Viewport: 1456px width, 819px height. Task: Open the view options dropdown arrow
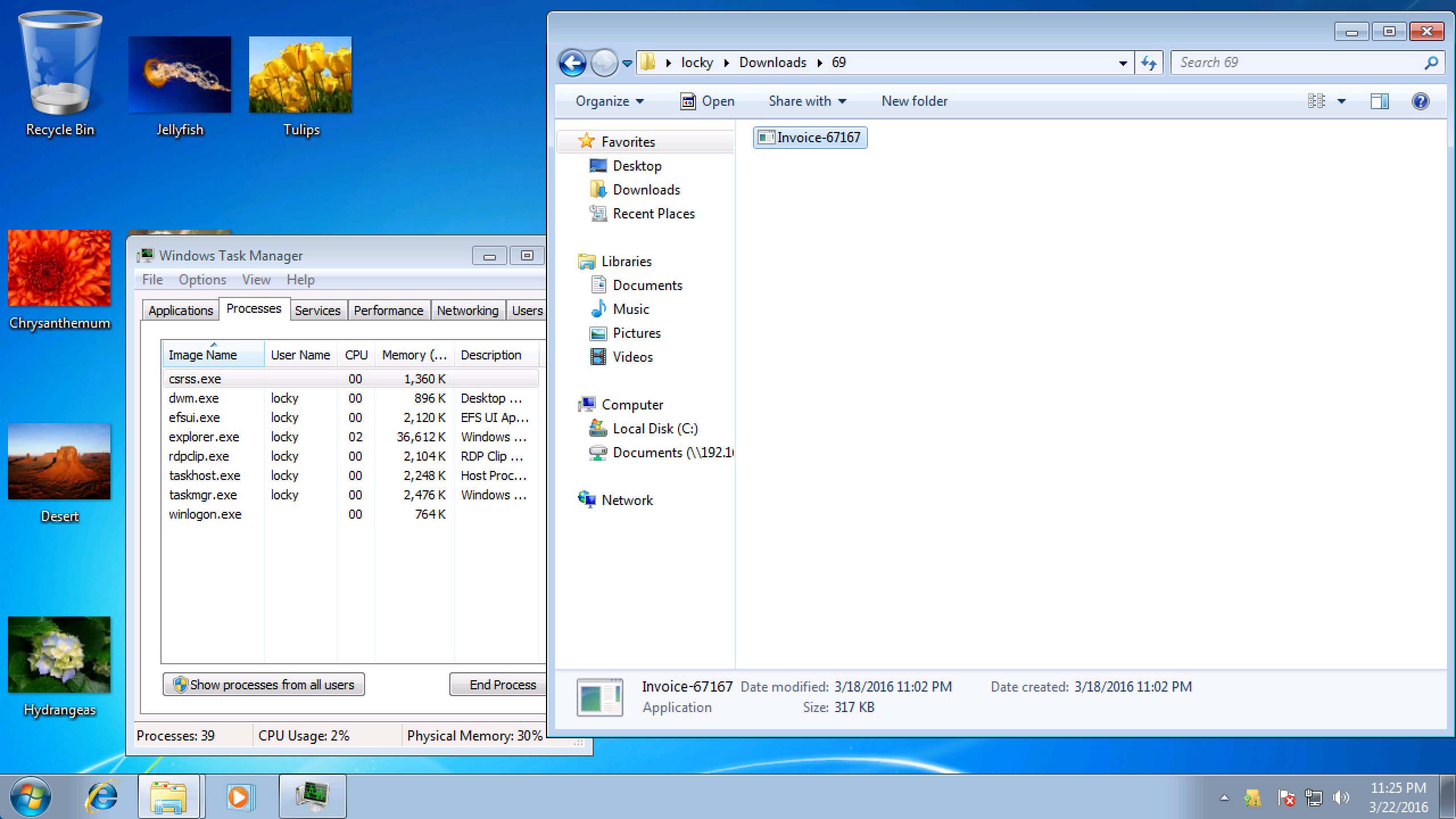coord(1342,101)
